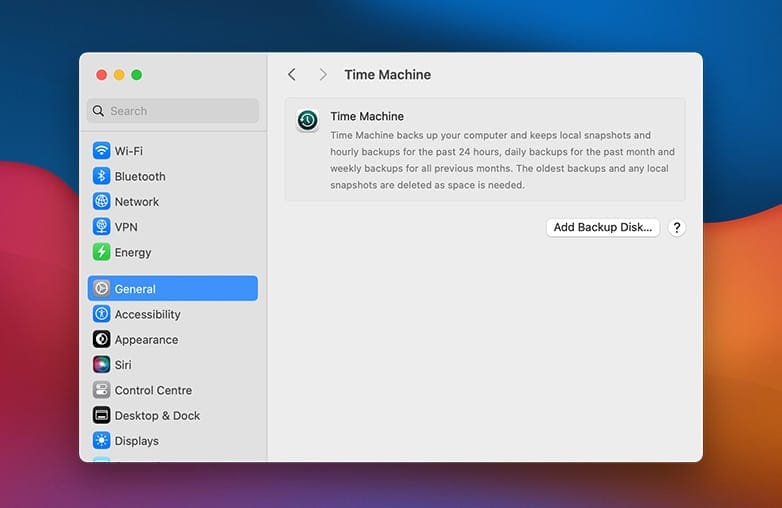The image size is (782, 508).
Task: Maximize window with green button
Action: pyautogui.click(x=136, y=75)
